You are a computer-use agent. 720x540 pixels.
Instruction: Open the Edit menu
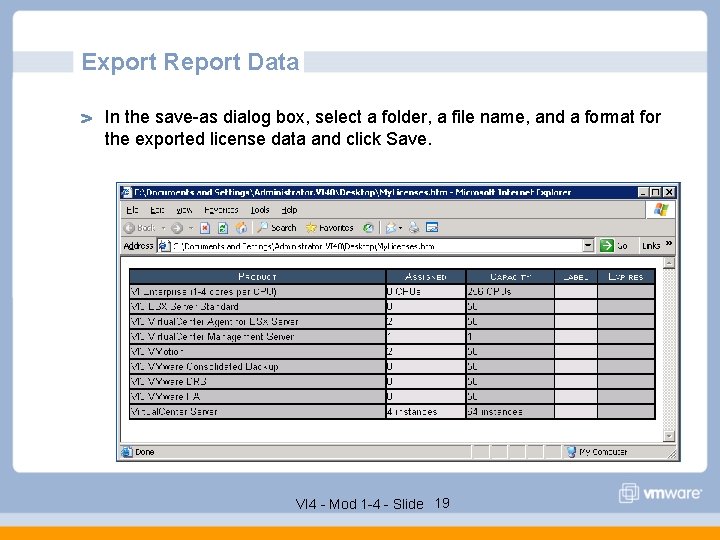157,210
